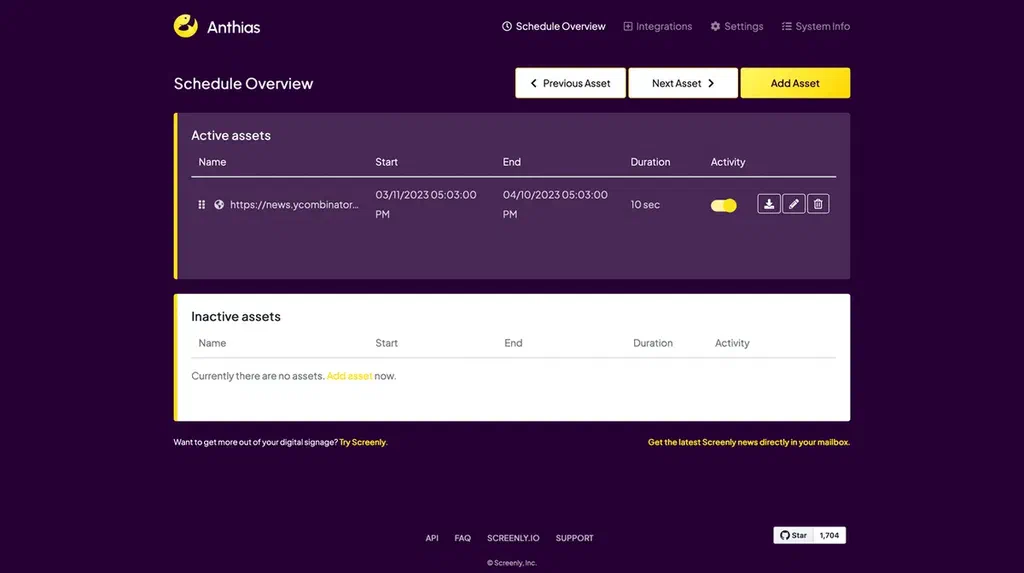Click the globe icon beside the asset URL
Viewport: 1024px width, 573px height.
219,205
